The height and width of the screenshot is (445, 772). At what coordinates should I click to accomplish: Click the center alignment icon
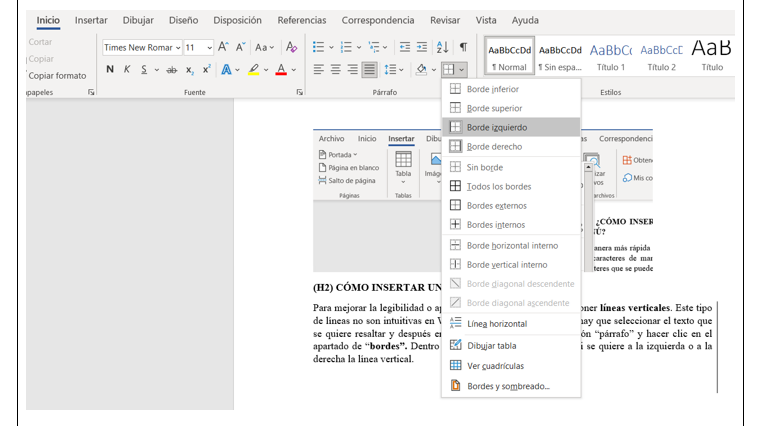(x=336, y=70)
